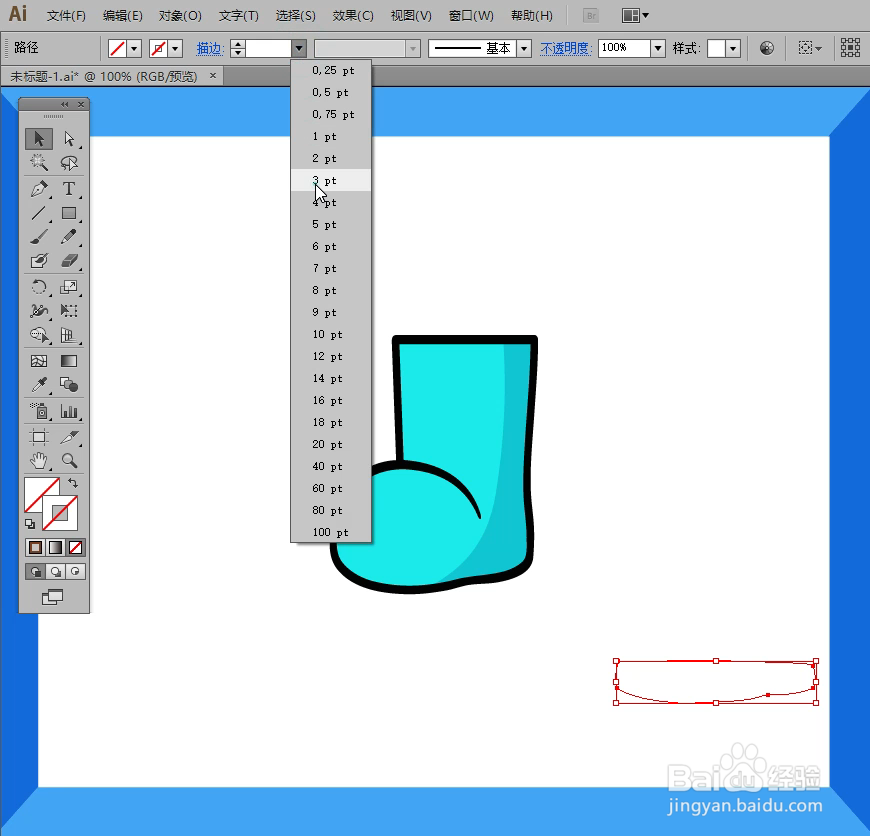This screenshot has width=870, height=836.
Task: Open the fill color dropdown arrow
Action: point(134,49)
